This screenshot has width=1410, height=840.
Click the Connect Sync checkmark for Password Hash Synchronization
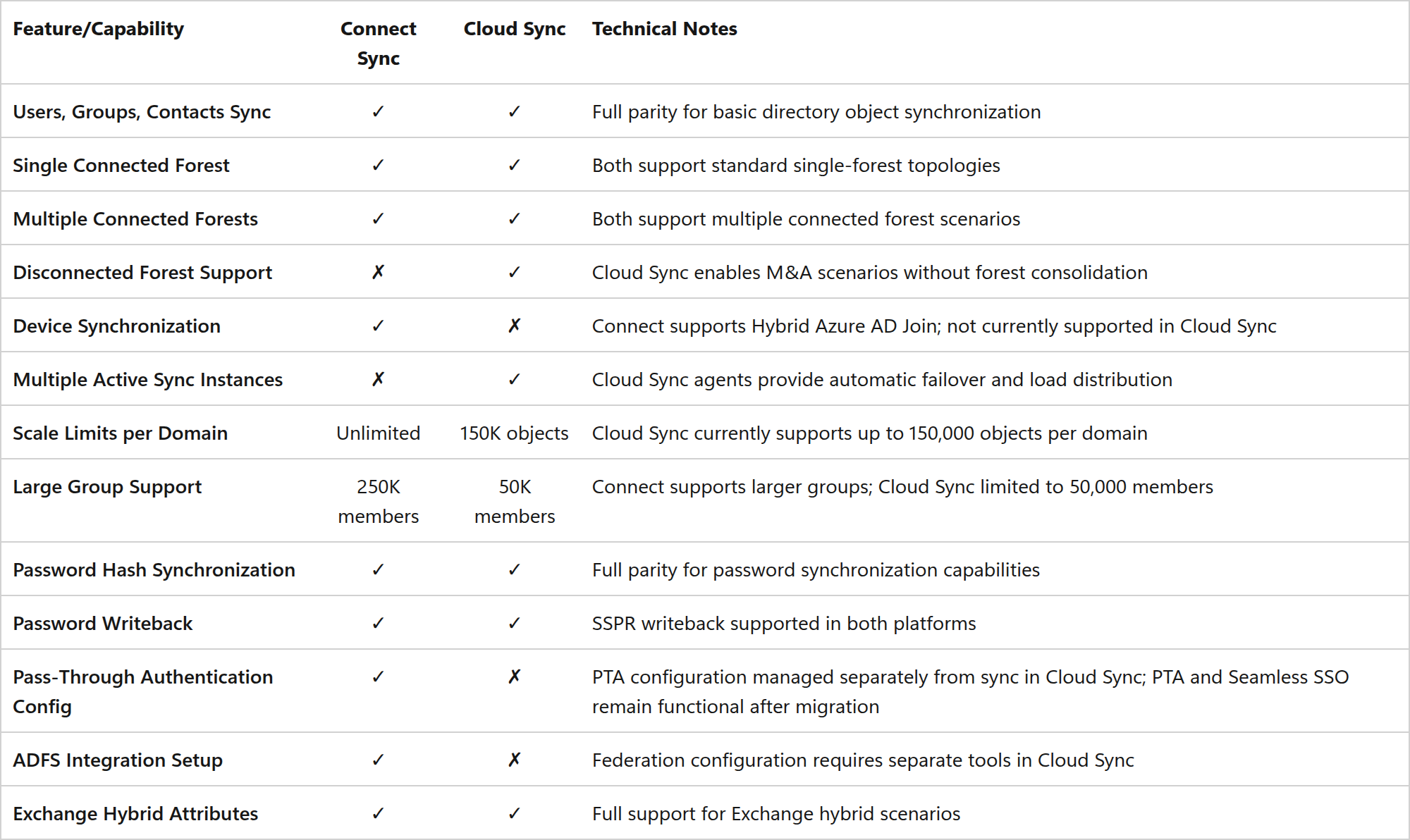click(379, 569)
